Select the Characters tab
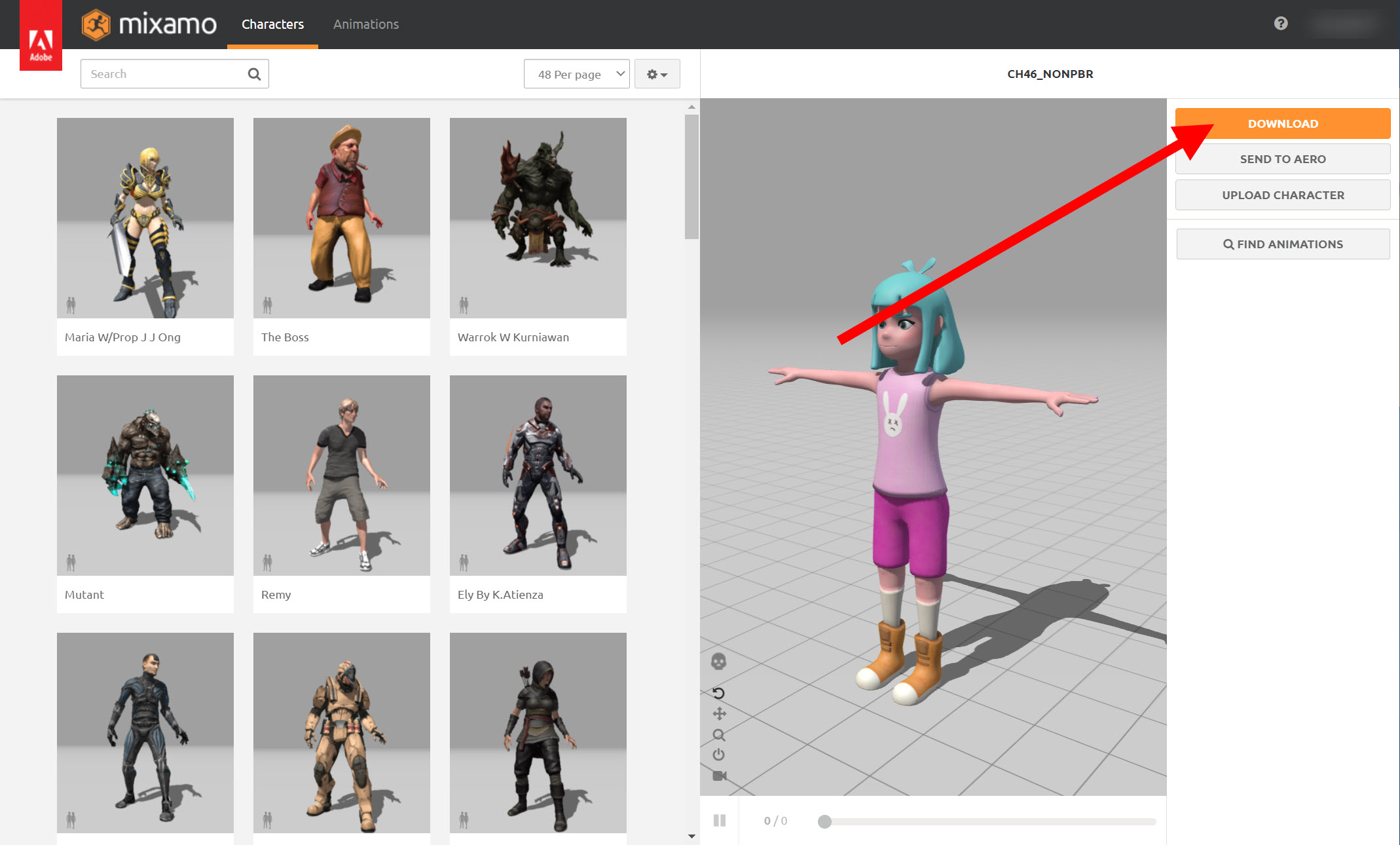Screen dimensions: 1400x845 (x=272, y=24)
